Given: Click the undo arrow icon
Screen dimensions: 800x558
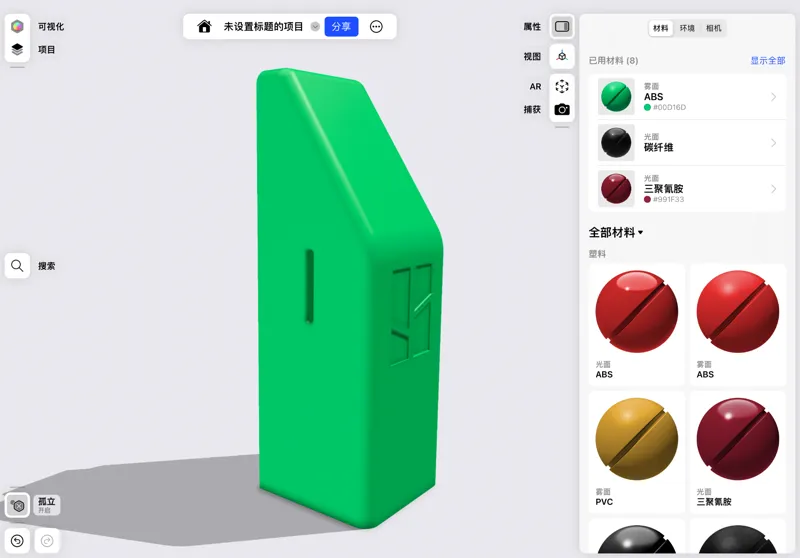Looking at the screenshot, I should [x=17, y=541].
